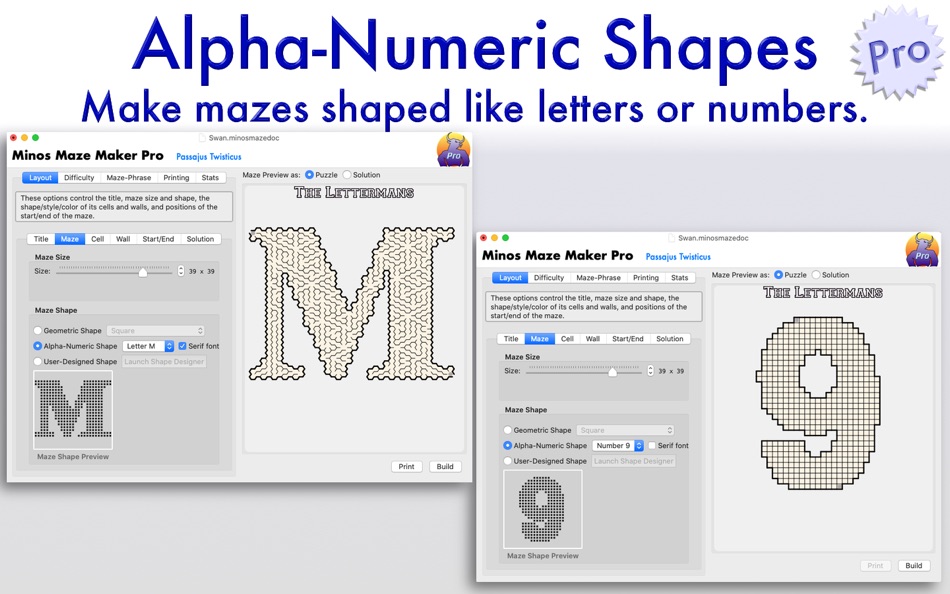Open Square shape dropdown in left window
This screenshot has height=594, width=950.
[156, 330]
